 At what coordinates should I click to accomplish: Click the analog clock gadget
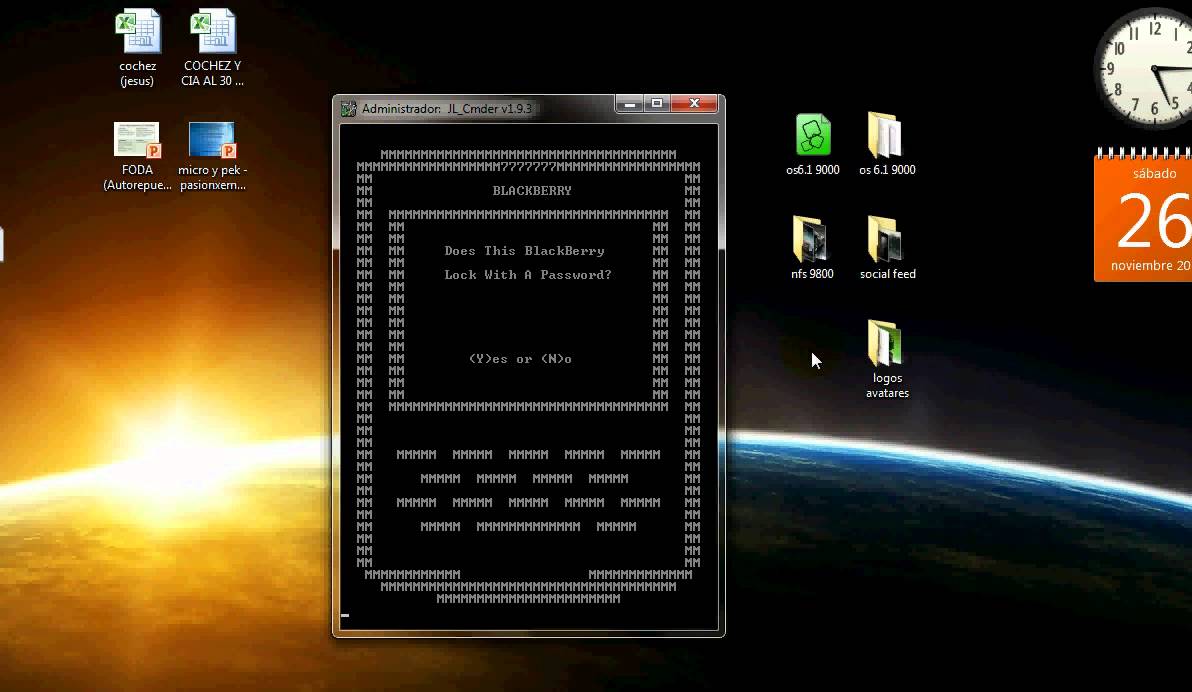pyautogui.click(x=1150, y=68)
